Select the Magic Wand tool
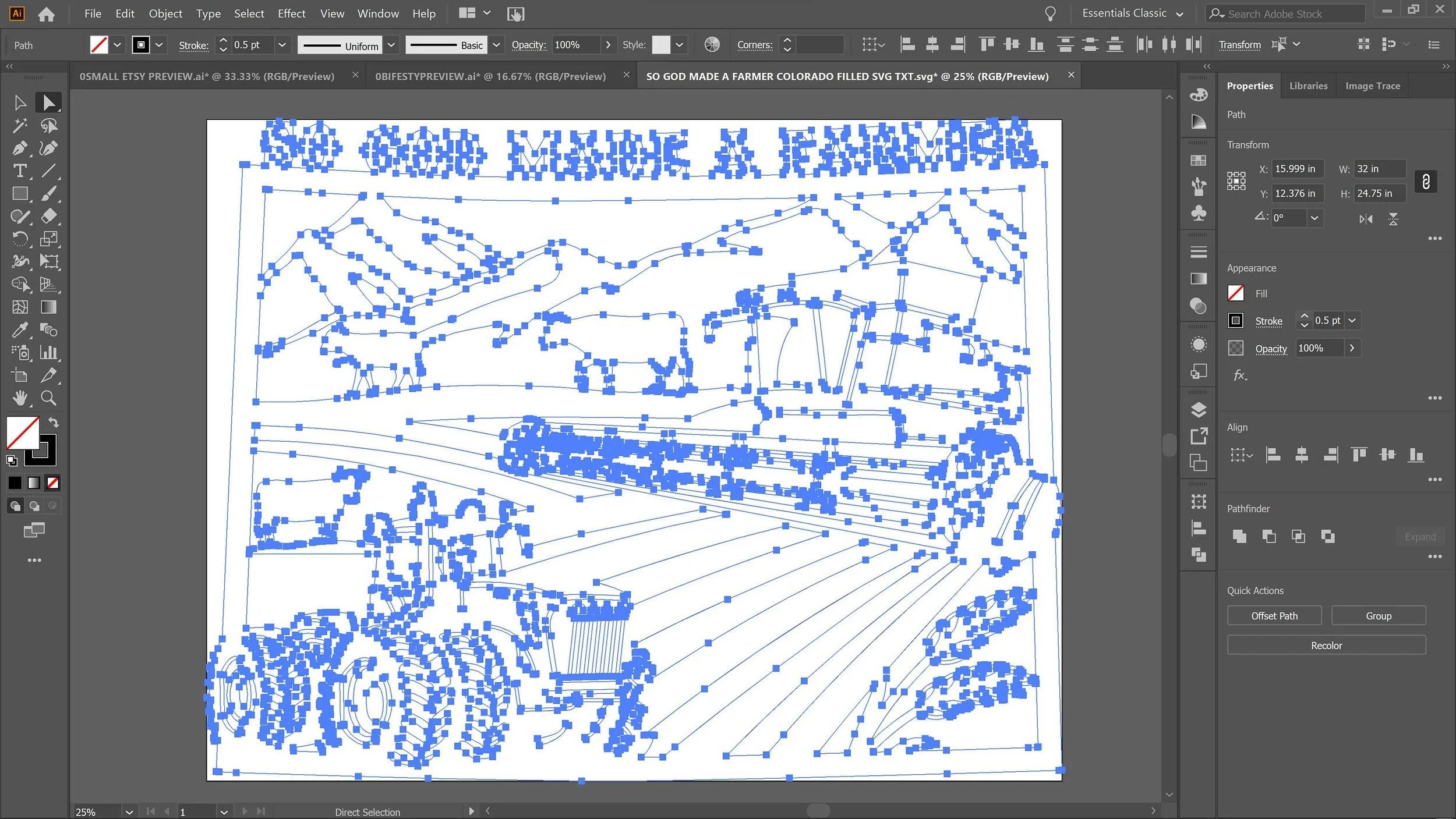This screenshot has height=819, width=1456. [x=19, y=125]
